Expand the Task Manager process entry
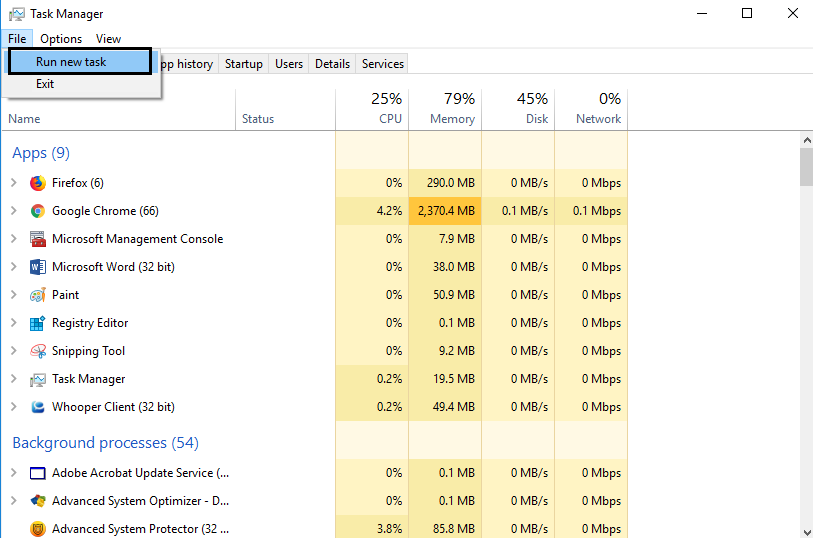 coord(14,378)
